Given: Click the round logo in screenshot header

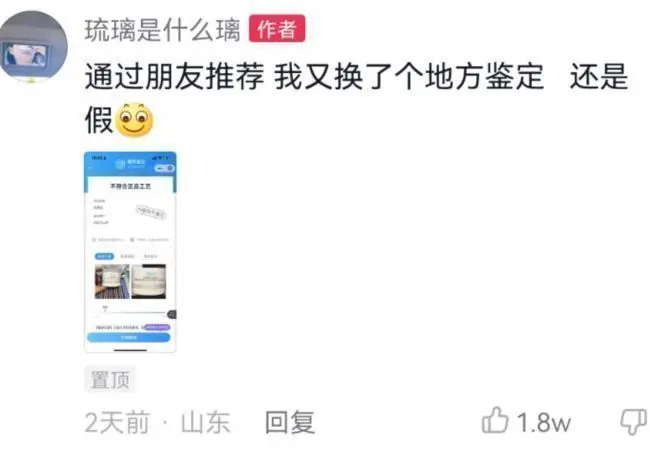Looking at the screenshot, I should pos(120,165).
